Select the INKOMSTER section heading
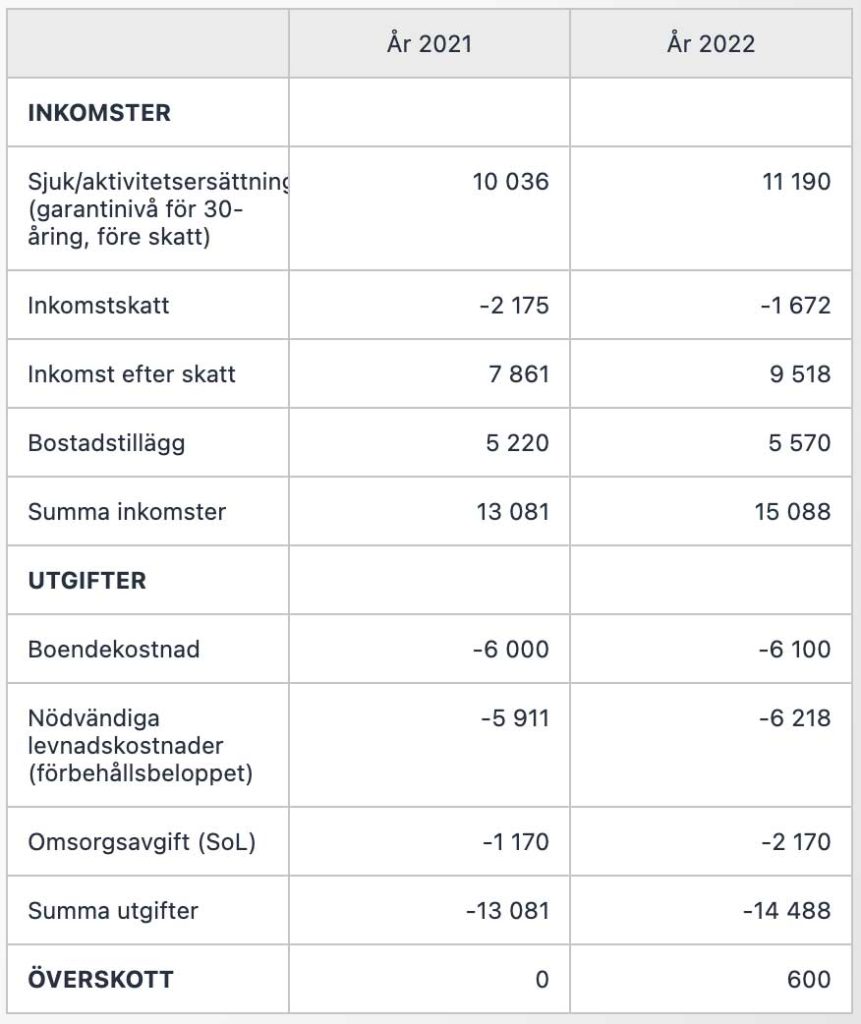 pos(99,113)
